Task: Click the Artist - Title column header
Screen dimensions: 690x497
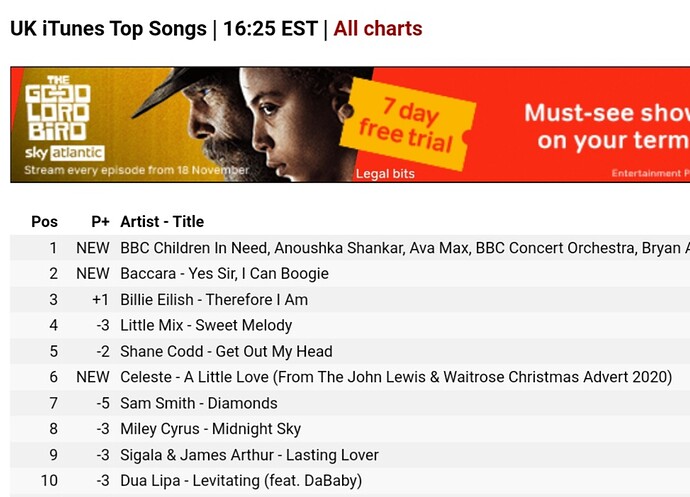Action: click(162, 221)
